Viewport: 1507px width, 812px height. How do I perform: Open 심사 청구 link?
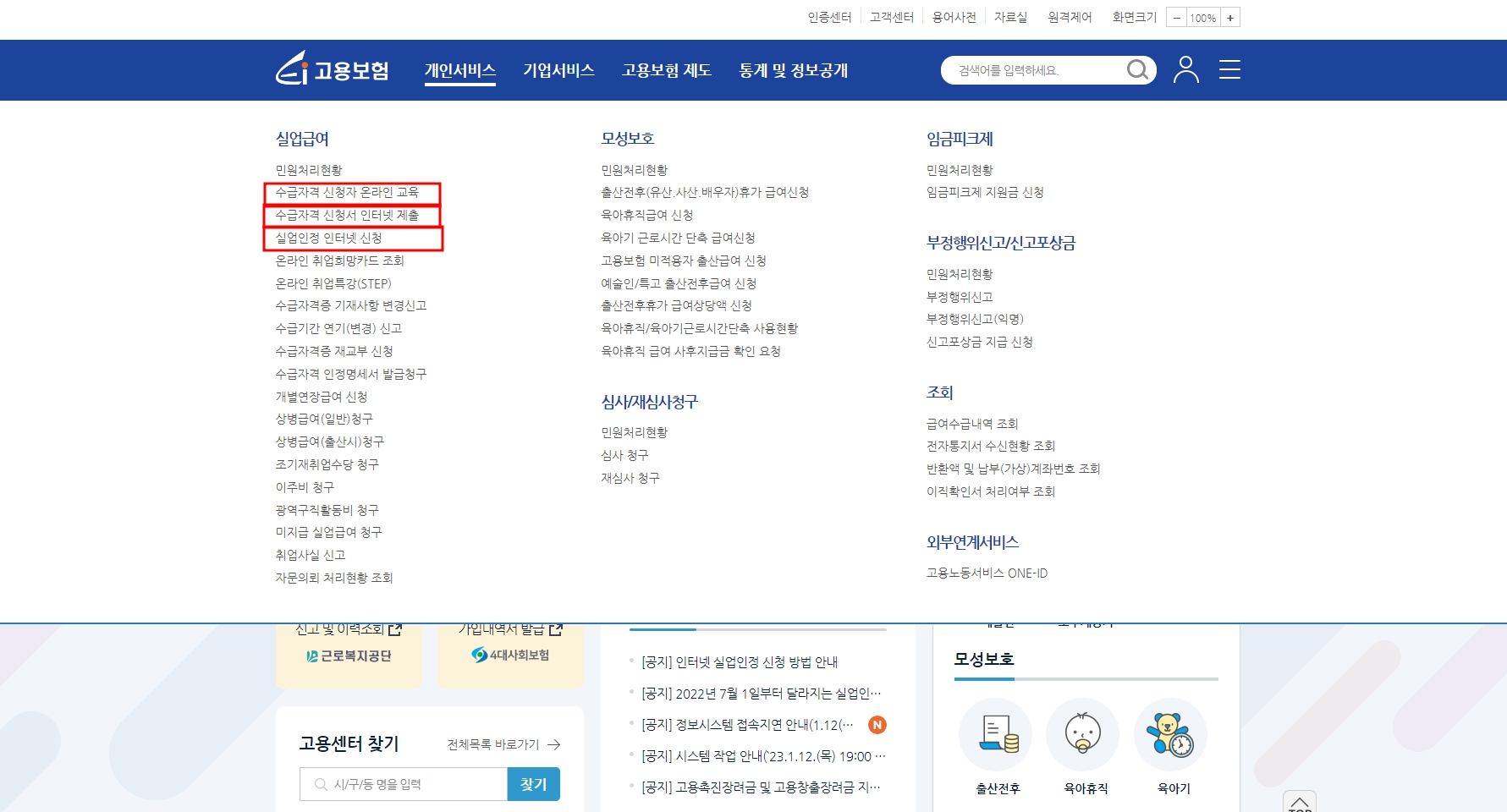624,455
